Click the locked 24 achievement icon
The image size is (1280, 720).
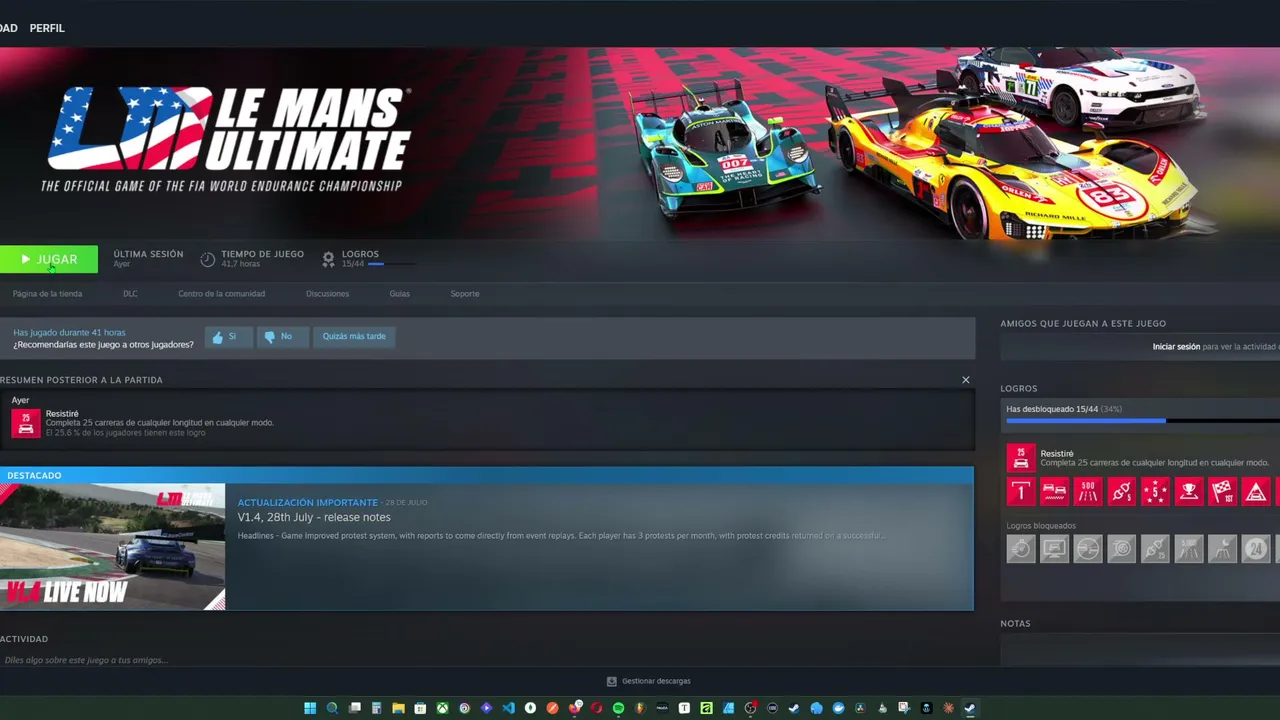pyautogui.click(x=1256, y=549)
